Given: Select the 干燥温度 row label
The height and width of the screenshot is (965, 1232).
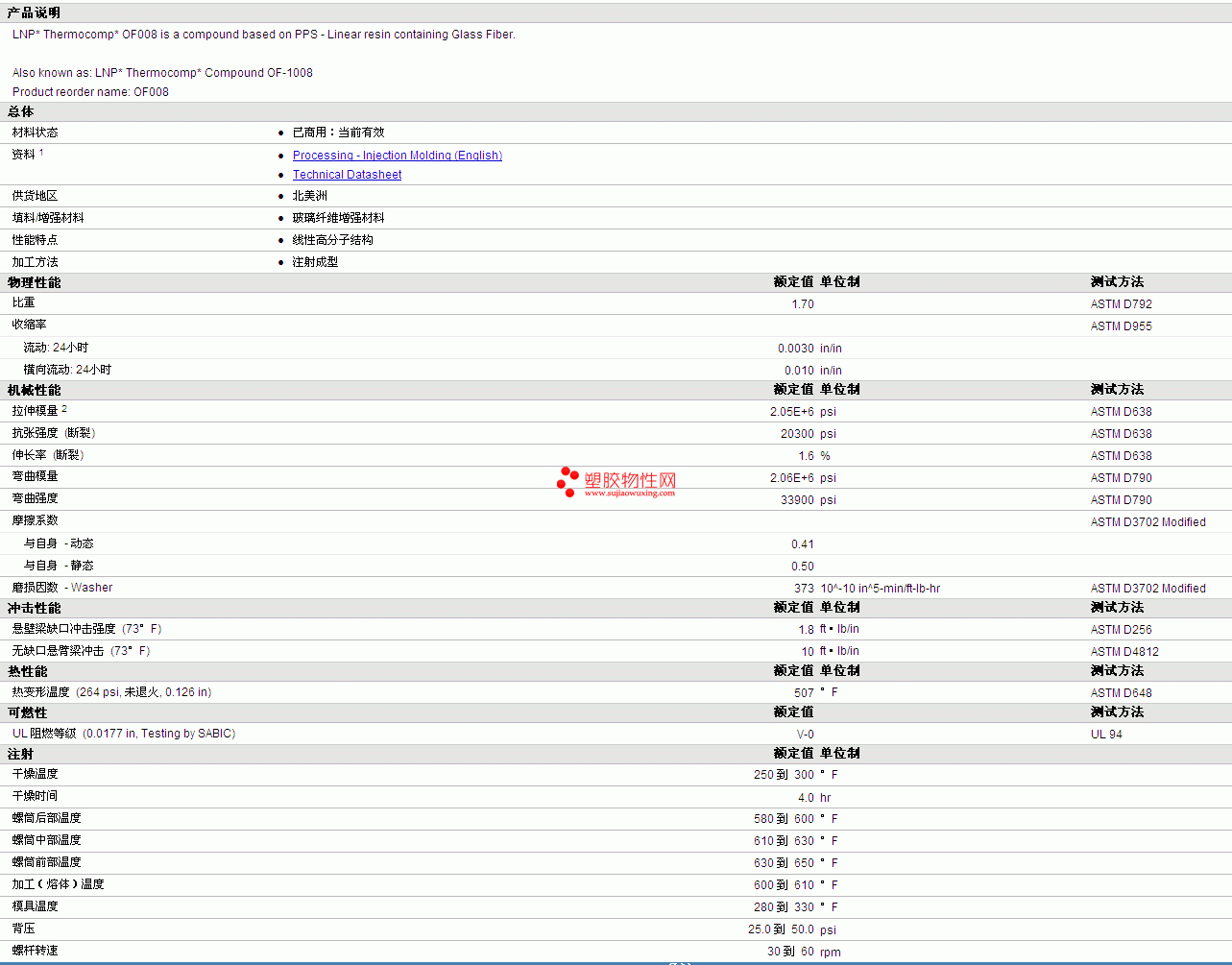Looking at the screenshot, I should (x=35, y=774).
